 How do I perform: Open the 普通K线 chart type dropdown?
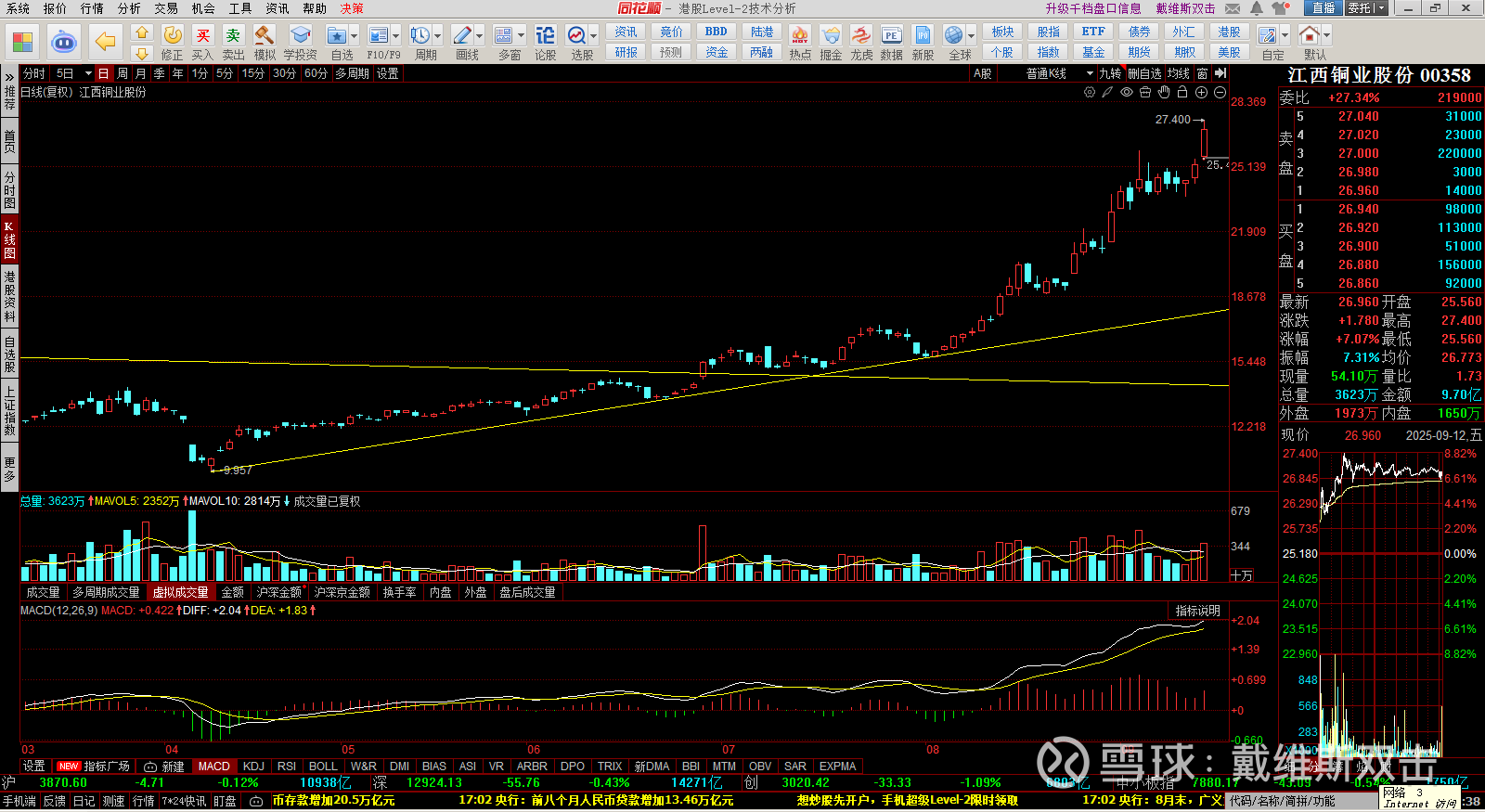(1059, 73)
